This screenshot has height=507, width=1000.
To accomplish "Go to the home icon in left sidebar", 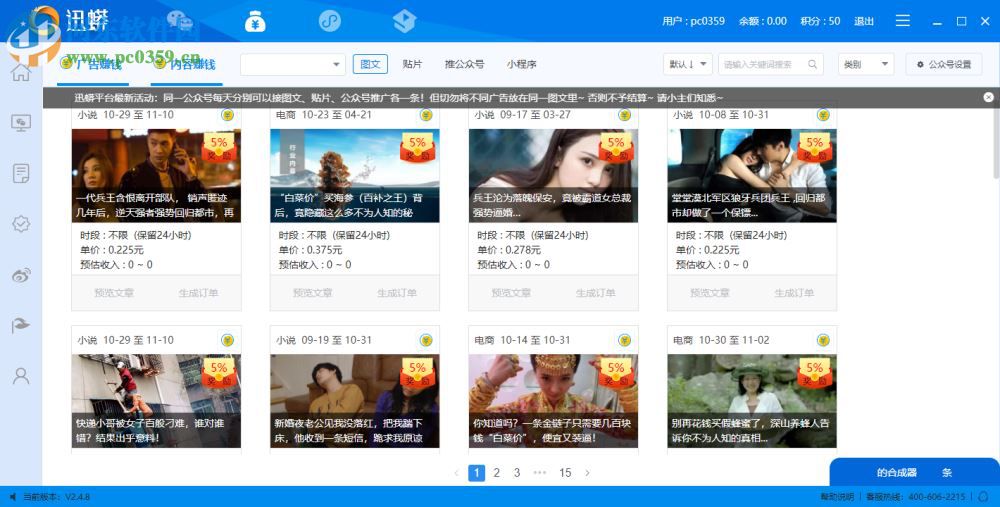I will (x=20, y=72).
